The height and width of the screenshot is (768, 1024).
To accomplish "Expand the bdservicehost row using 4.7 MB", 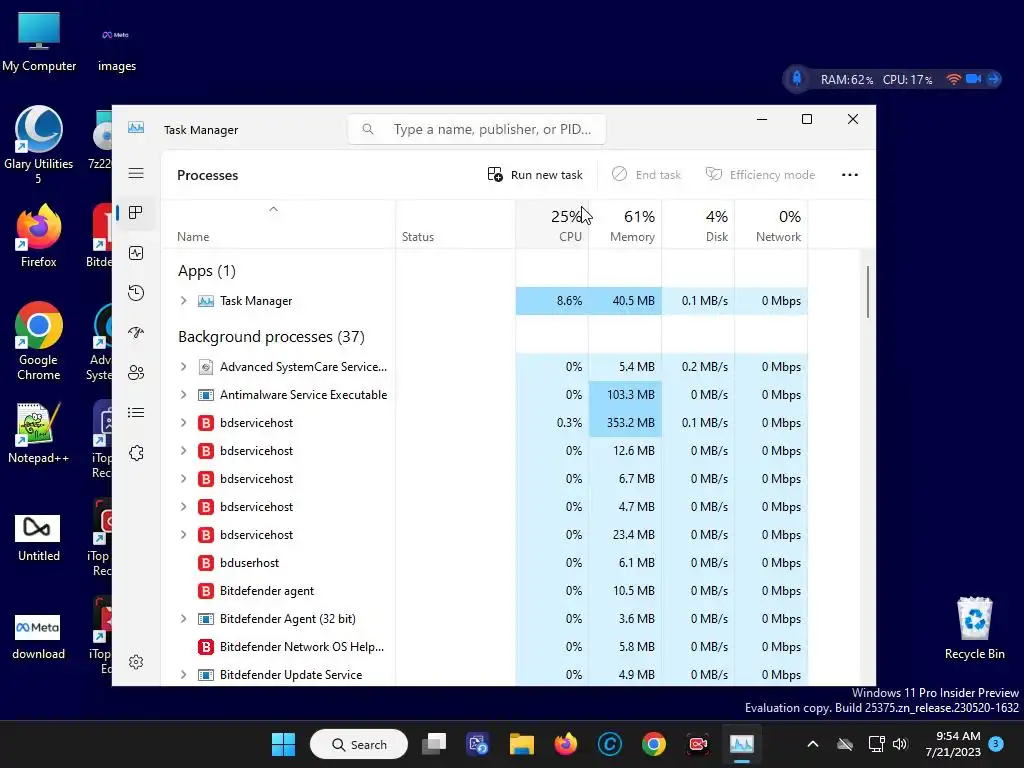I will [x=184, y=507].
